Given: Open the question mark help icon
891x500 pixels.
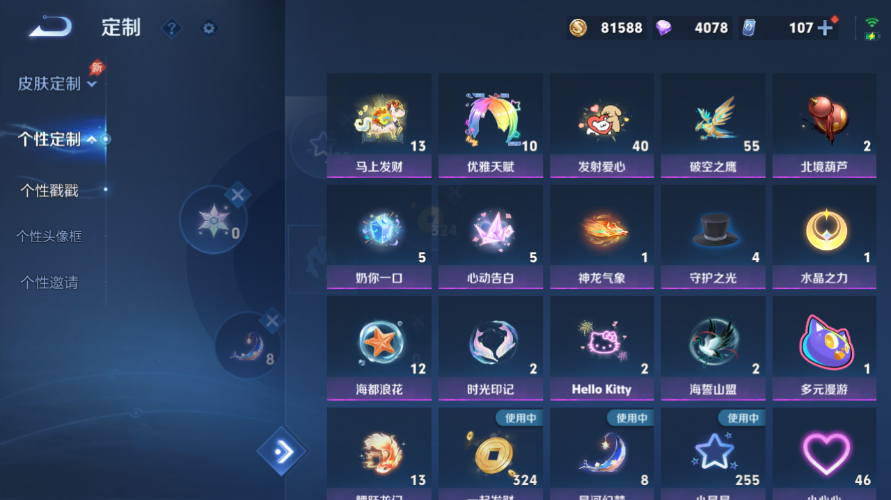Looking at the screenshot, I should tap(172, 28).
